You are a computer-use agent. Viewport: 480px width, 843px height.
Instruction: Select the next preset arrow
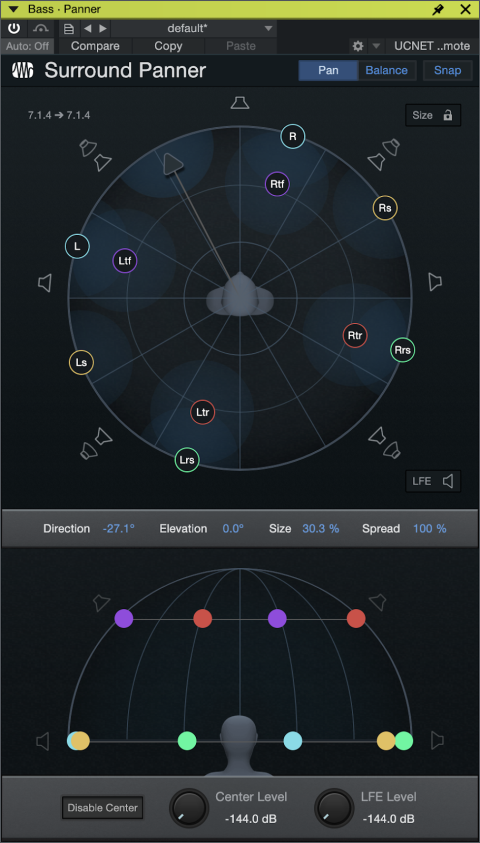coord(103,28)
